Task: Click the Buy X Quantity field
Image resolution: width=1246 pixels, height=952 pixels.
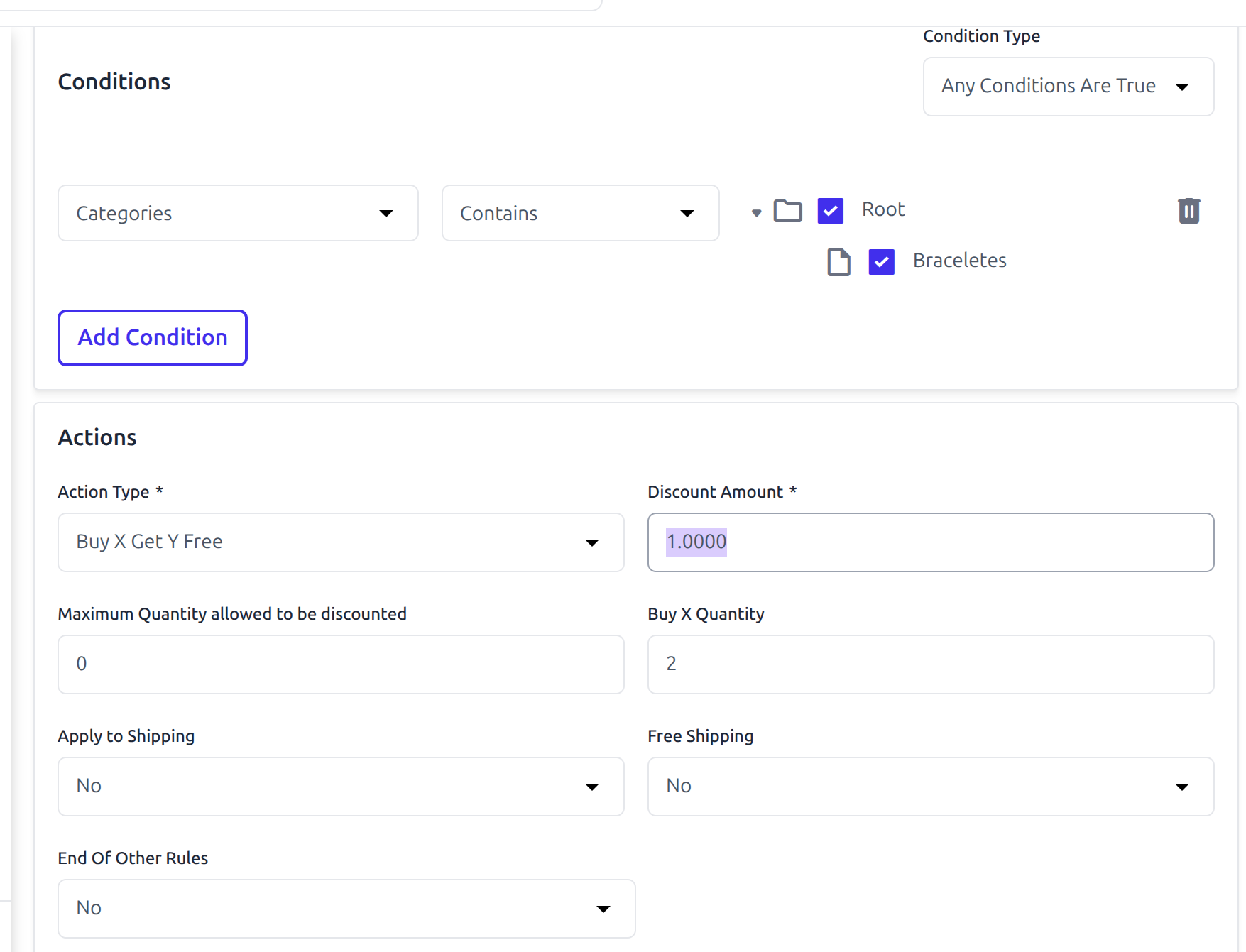Action: tap(930, 664)
